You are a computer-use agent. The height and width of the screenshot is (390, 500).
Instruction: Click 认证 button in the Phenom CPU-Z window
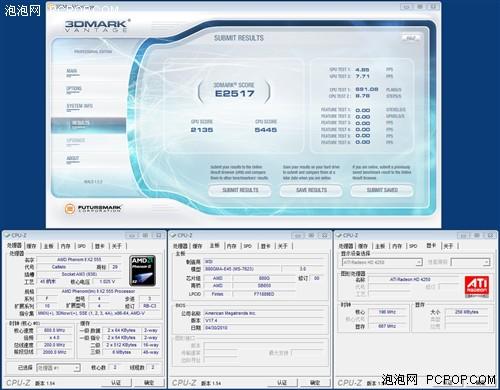coord(116,383)
